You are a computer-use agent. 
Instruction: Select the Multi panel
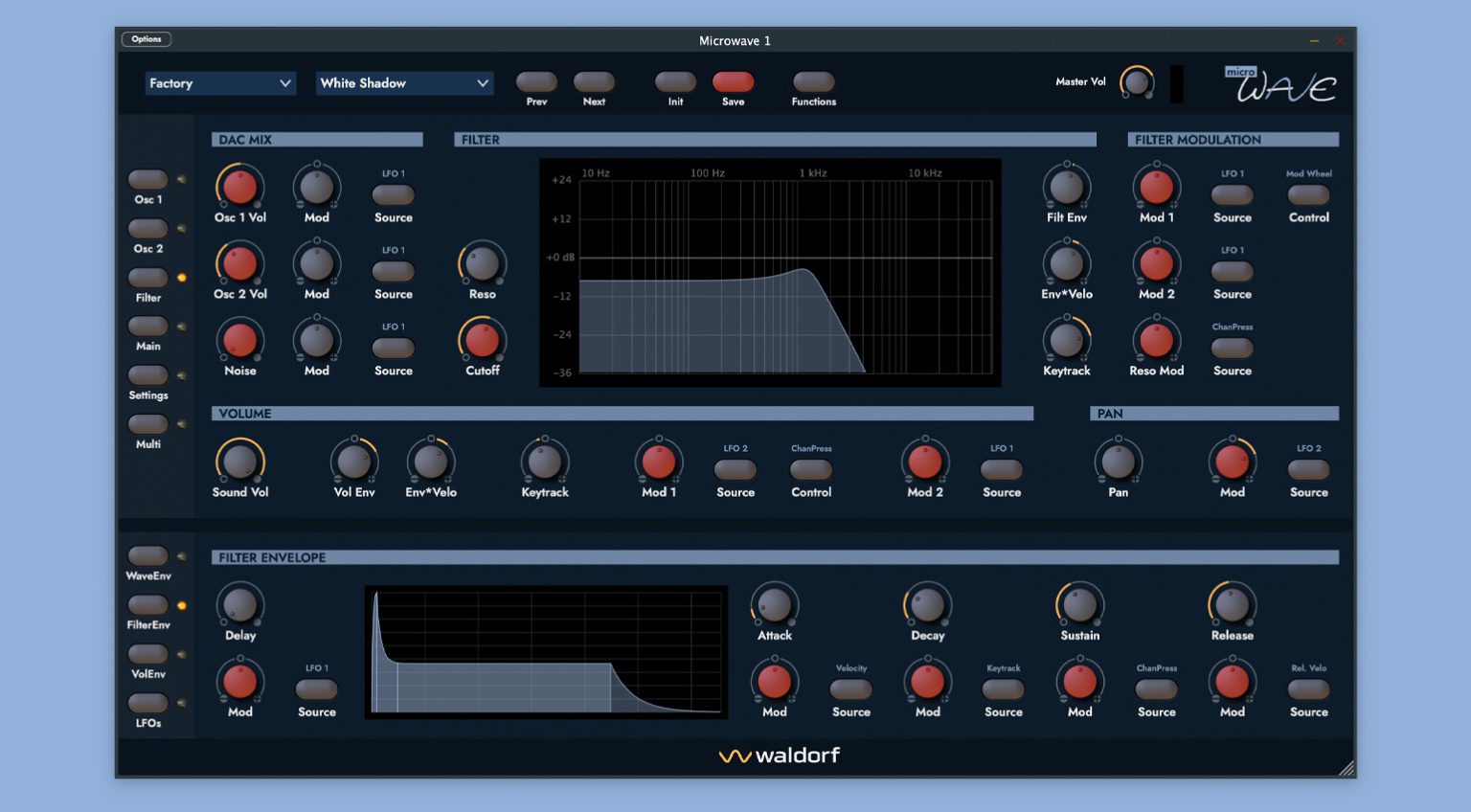click(x=147, y=423)
